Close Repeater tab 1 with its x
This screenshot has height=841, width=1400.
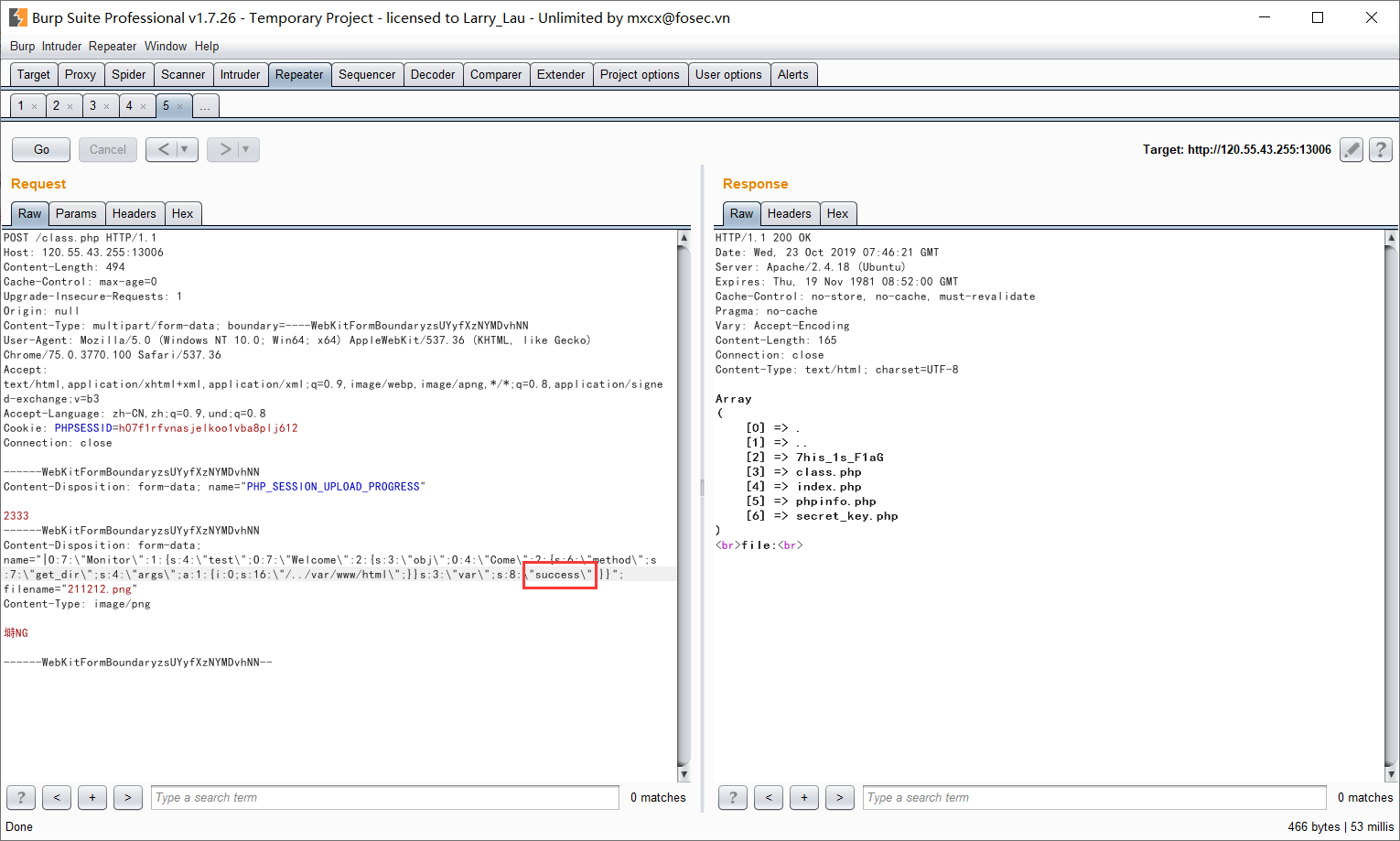35,106
